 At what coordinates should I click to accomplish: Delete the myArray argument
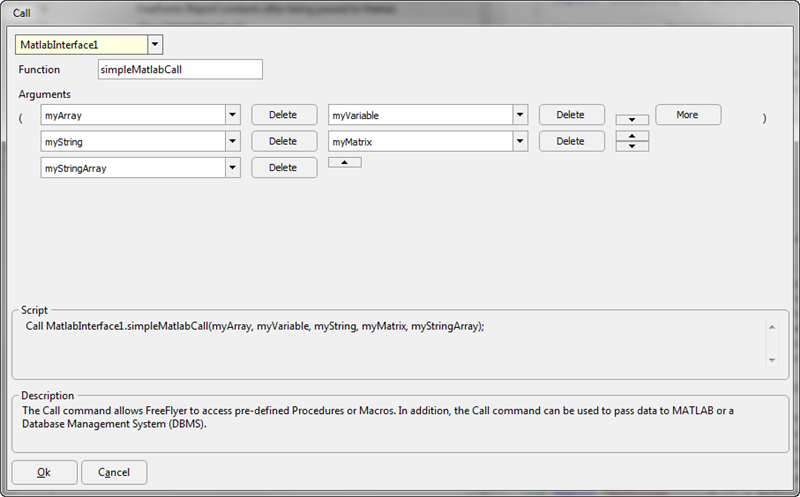(284, 115)
